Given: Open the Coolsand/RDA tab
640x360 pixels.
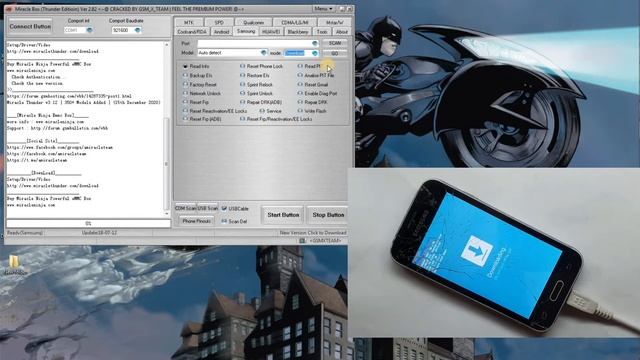Looking at the screenshot, I should coord(192,31).
